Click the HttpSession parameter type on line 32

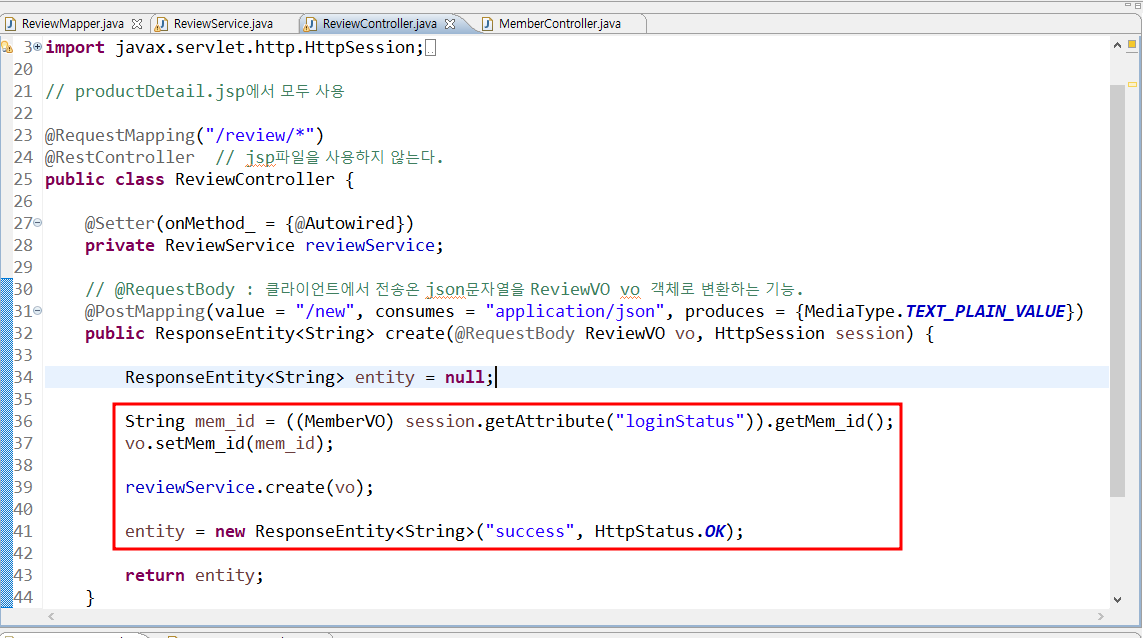coord(769,333)
